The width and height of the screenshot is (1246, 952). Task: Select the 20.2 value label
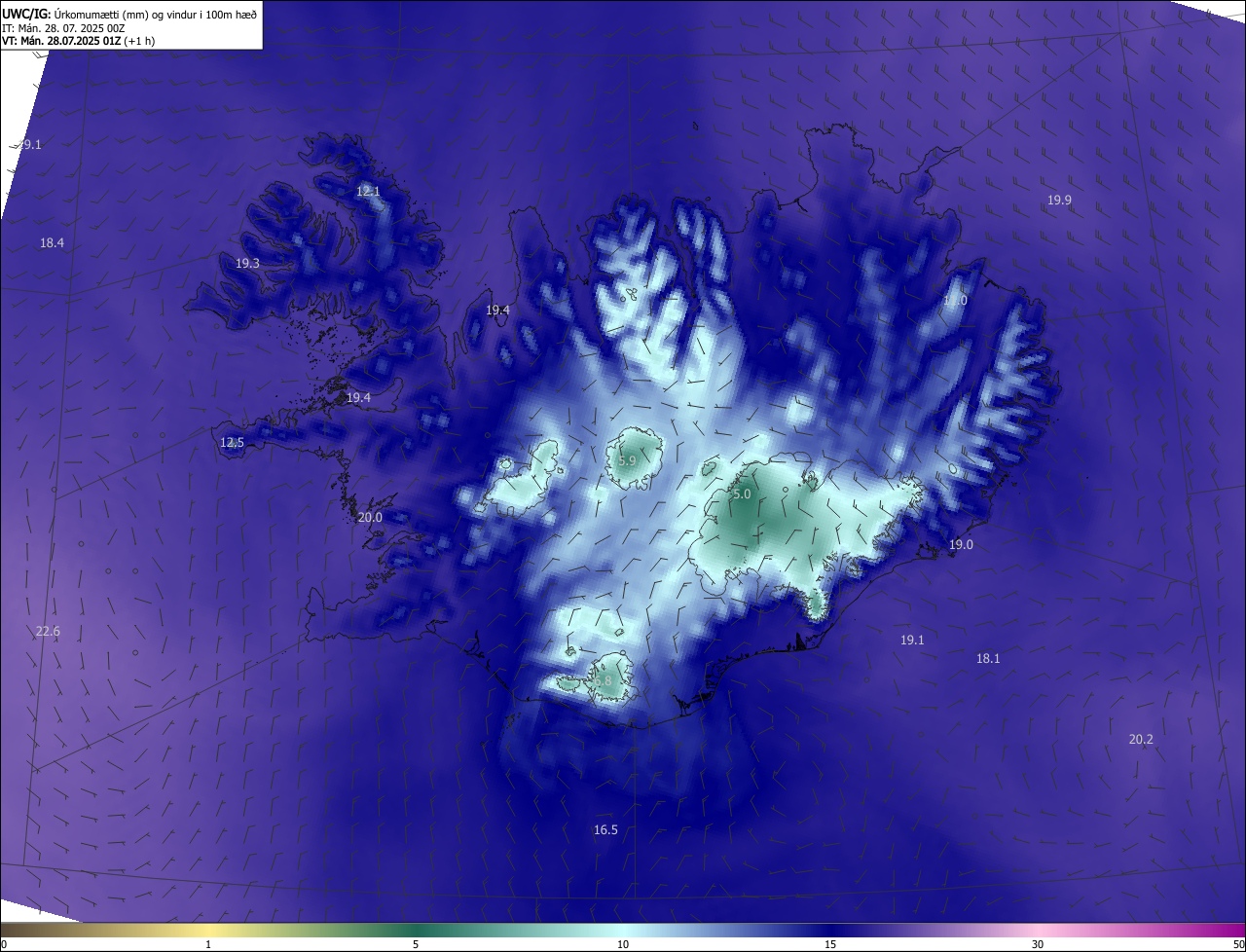pos(1141,740)
